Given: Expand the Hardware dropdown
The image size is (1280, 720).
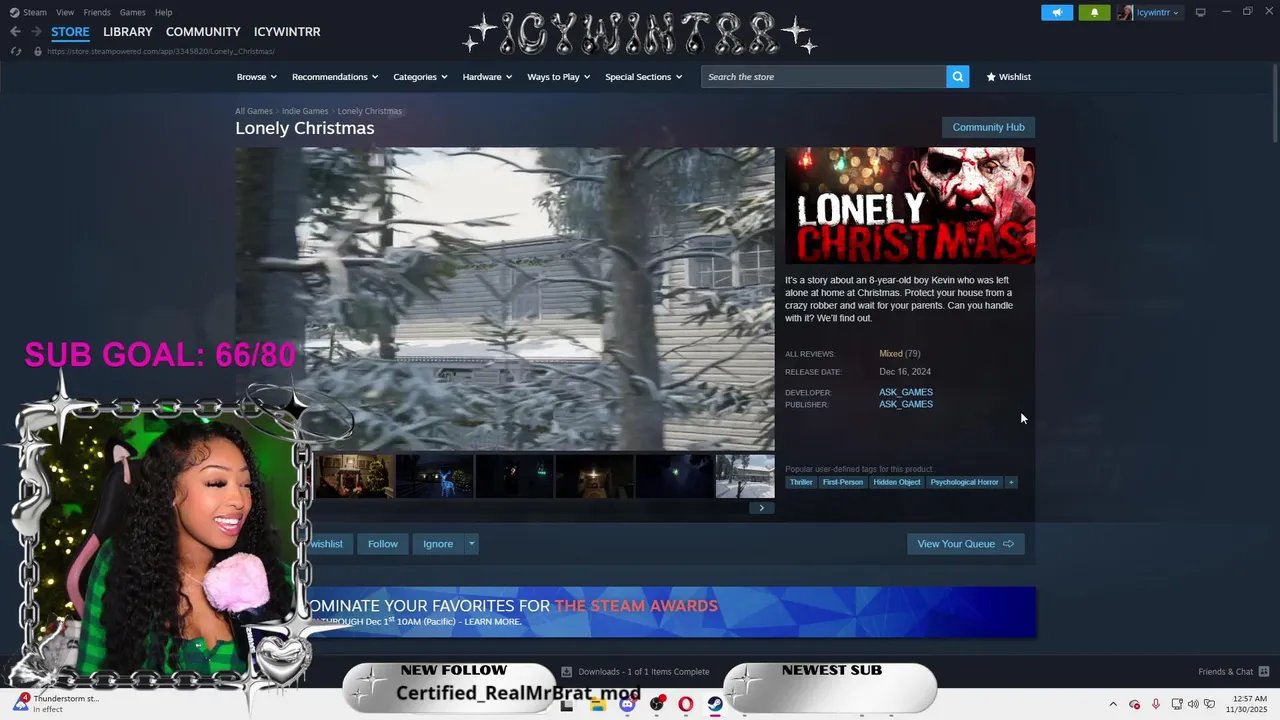Looking at the screenshot, I should [x=487, y=77].
